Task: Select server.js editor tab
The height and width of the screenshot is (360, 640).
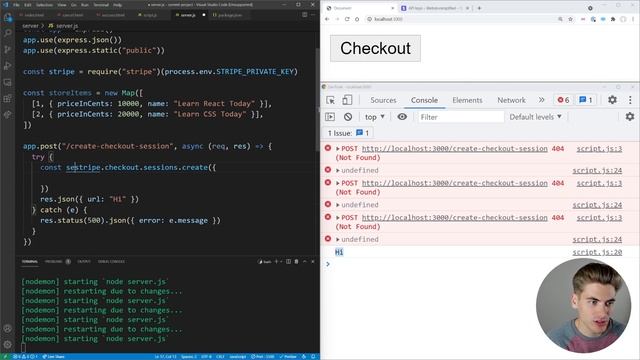Action: point(188,15)
